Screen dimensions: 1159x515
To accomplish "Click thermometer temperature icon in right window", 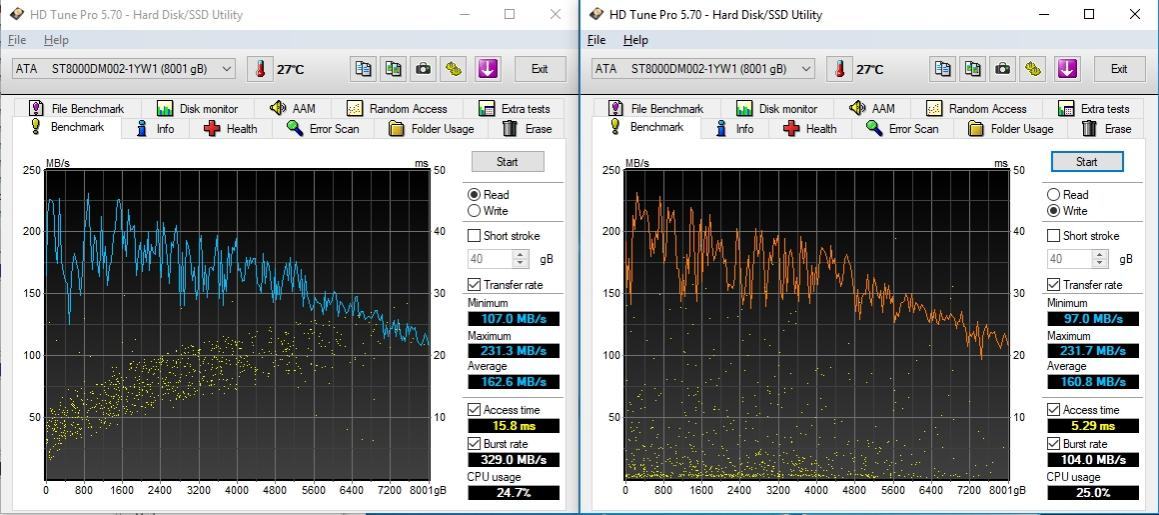I will point(839,69).
